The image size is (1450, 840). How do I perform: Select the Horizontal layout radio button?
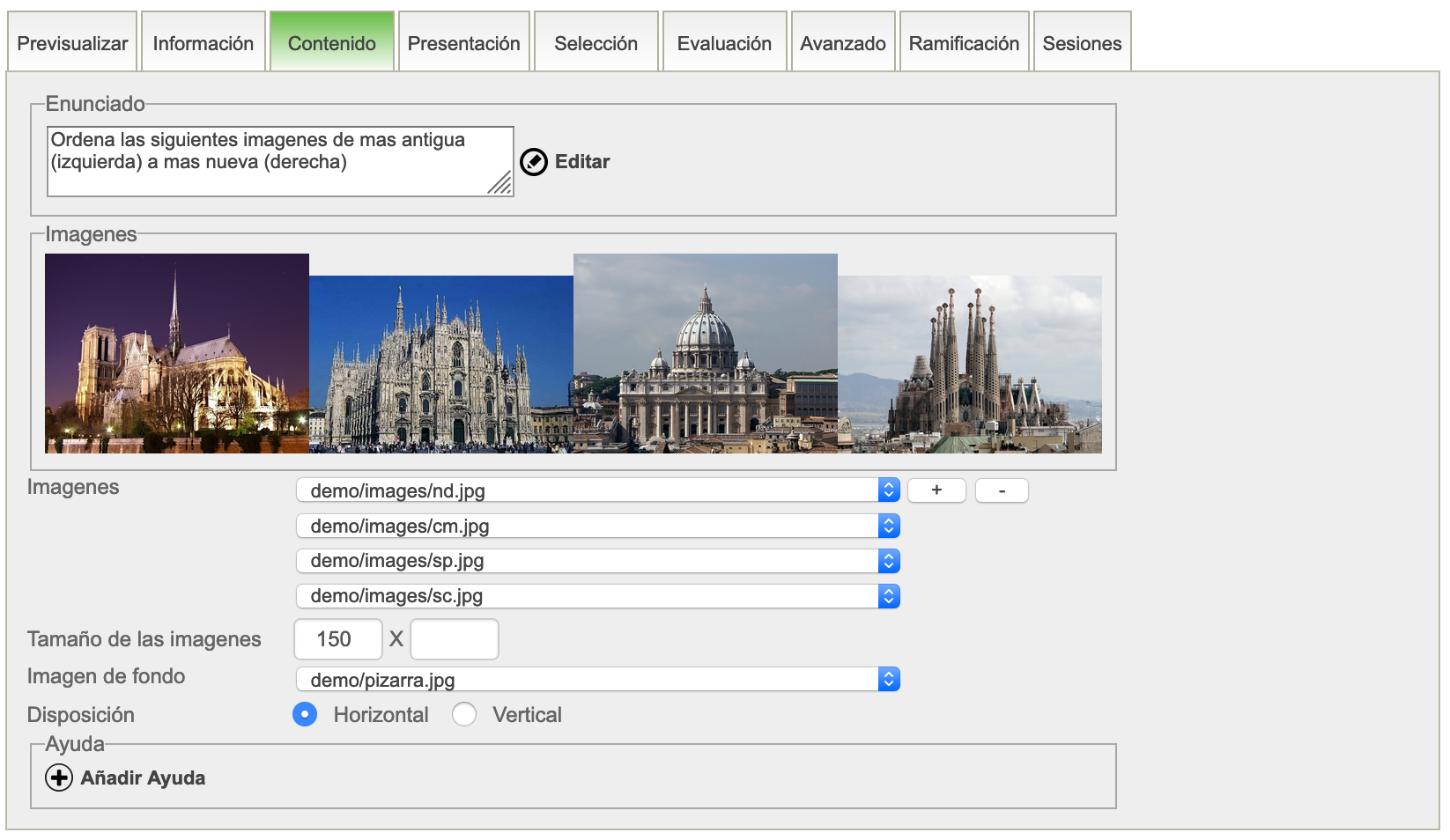(x=305, y=715)
